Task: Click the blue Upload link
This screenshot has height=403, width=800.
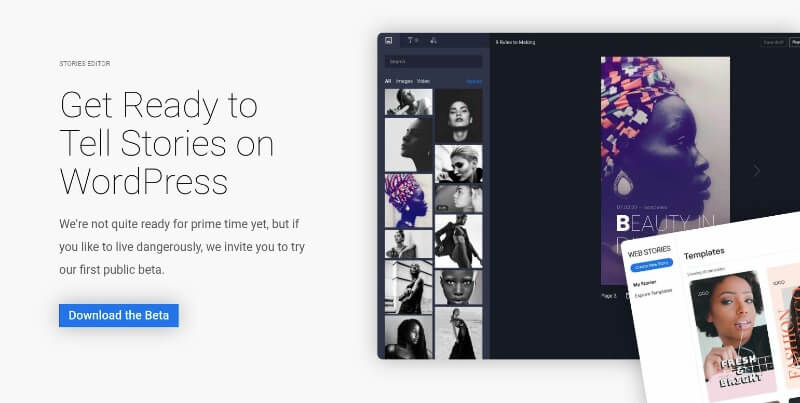Action: coord(474,81)
